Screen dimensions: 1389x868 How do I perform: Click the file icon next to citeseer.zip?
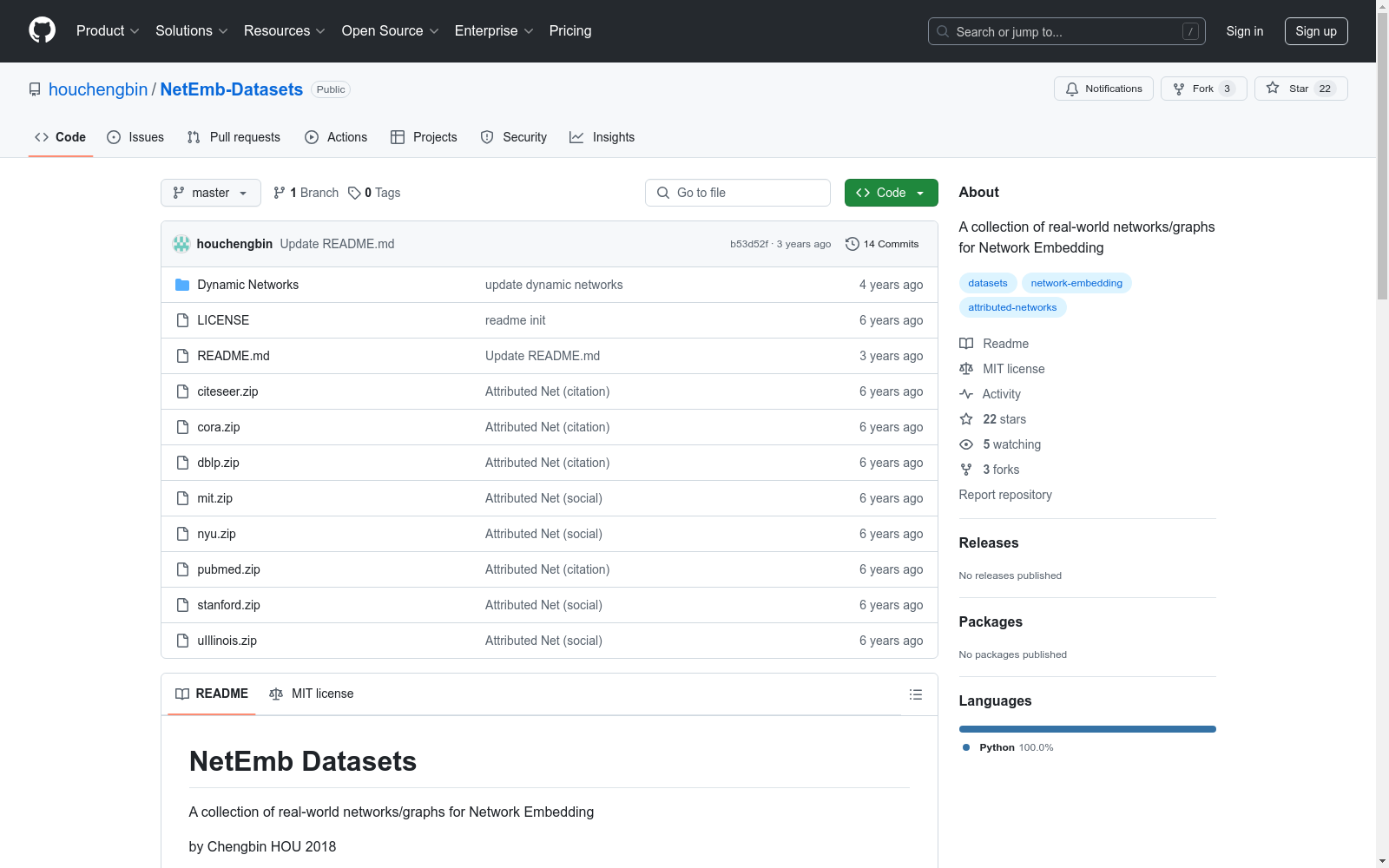(182, 391)
